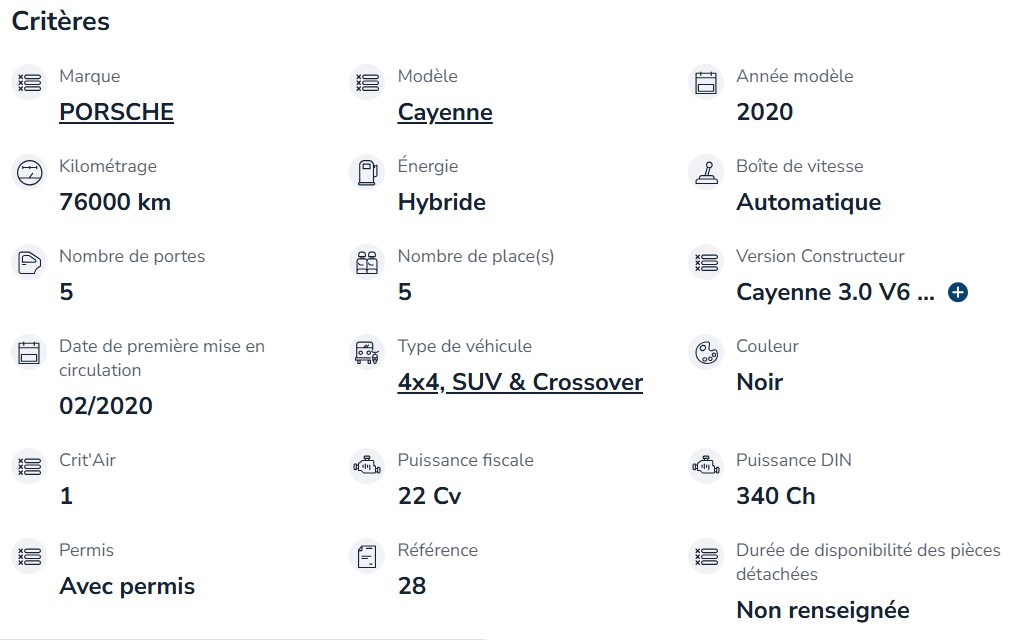Viewport: 1018px width, 640px height.
Task: Click the Crit'Air list icon
Action: click(x=29, y=467)
